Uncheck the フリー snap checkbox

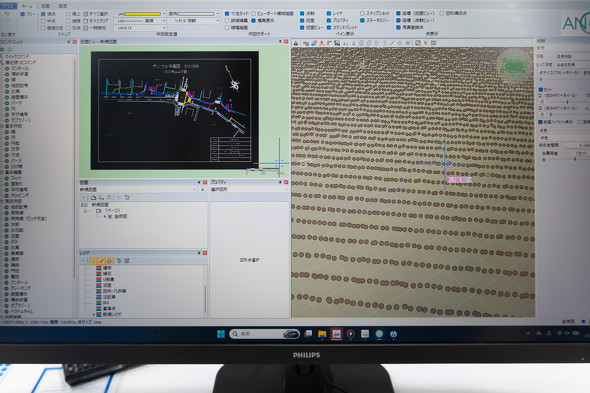click(23, 14)
